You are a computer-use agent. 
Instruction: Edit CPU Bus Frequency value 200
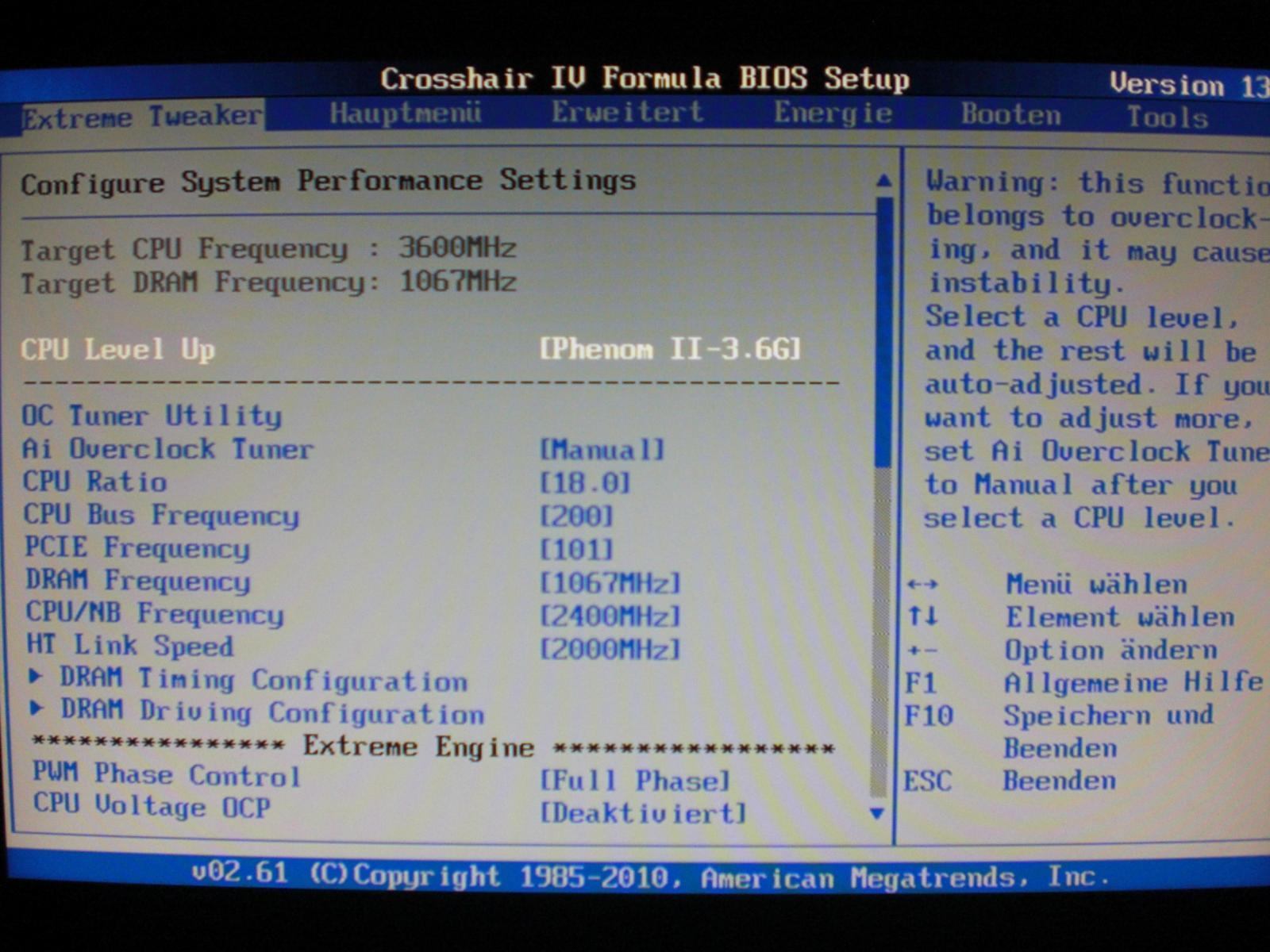(576, 516)
